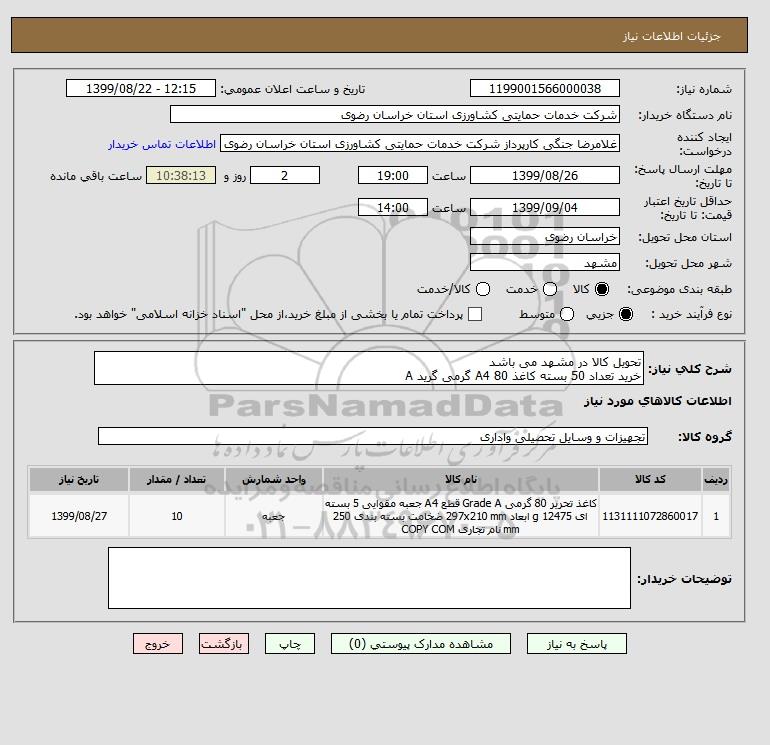The width and height of the screenshot is (770, 745).
Task: Toggle the اسناد خزانه اسلامی payment checkbox
Action: coord(475,314)
